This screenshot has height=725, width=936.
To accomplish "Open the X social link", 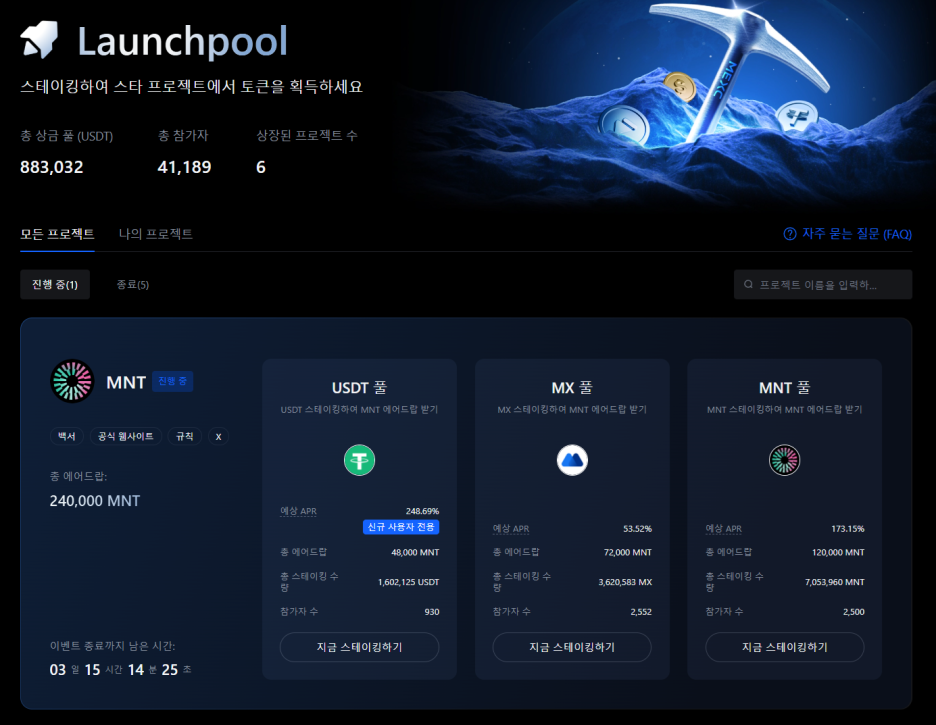I will [218, 436].
